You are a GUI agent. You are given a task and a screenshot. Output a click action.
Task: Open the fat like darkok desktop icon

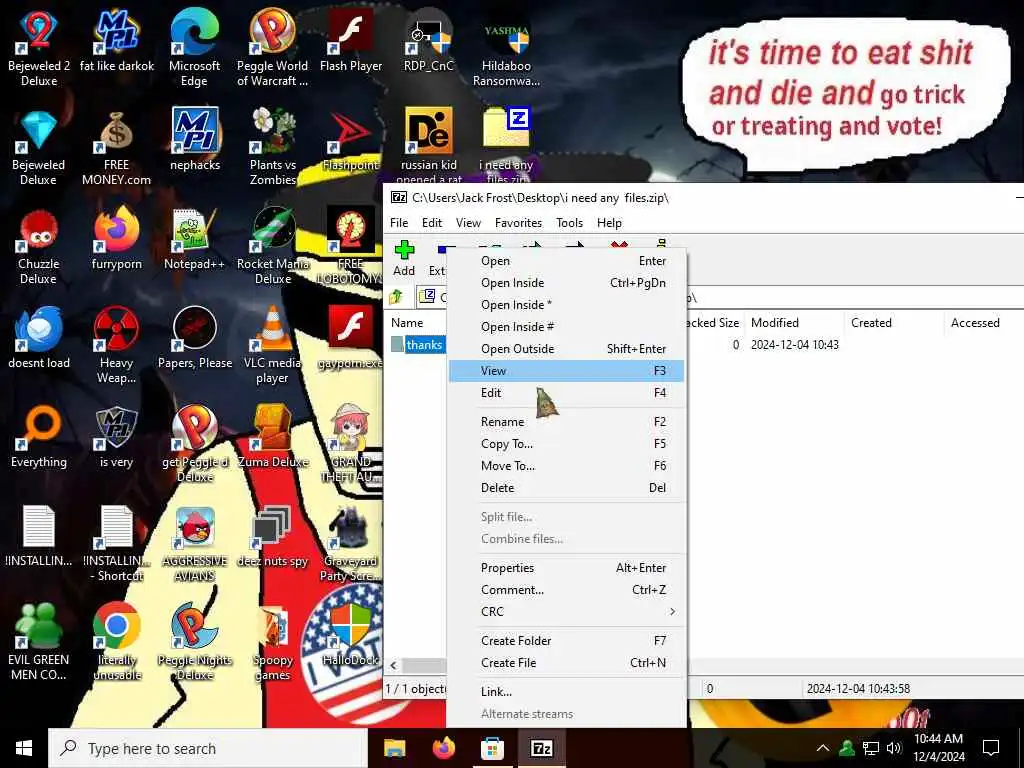pyautogui.click(x=117, y=40)
